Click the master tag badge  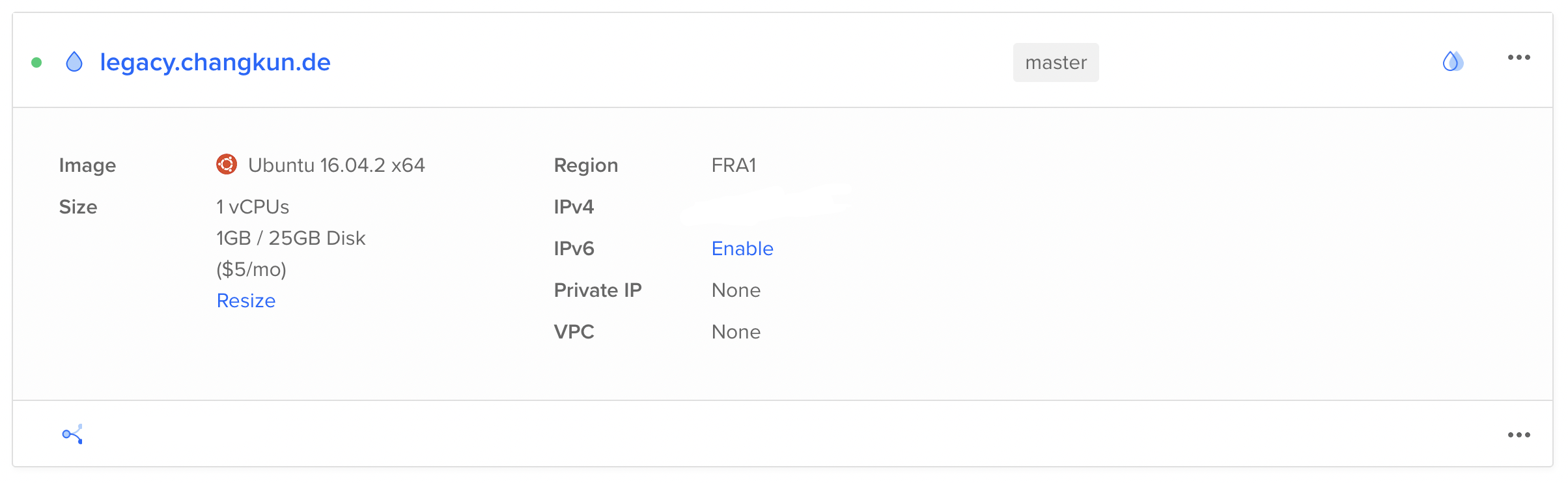tap(1056, 62)
